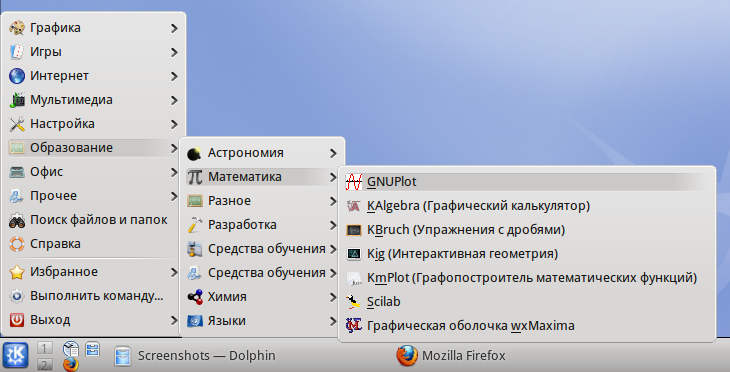
Task: Expand the Разное submenu arrow
Action: click(333, 201)
